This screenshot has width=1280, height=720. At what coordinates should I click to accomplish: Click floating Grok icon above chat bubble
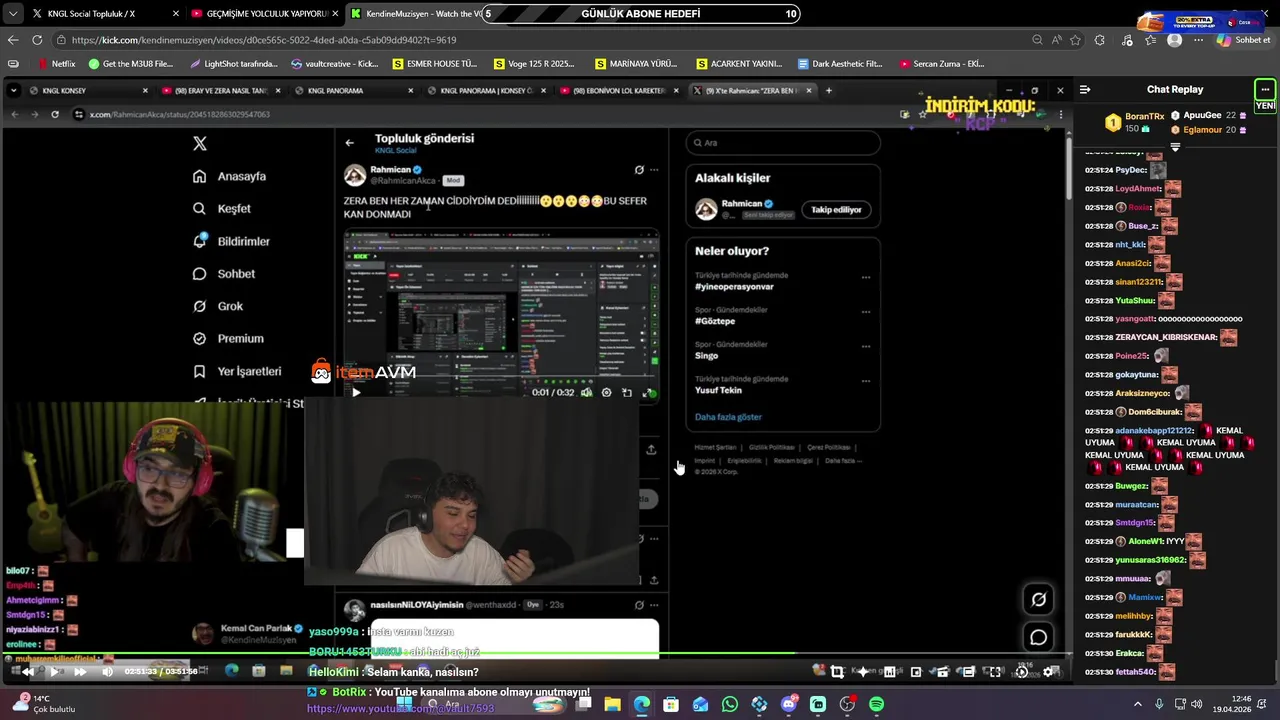click(x=1039, y=599)
